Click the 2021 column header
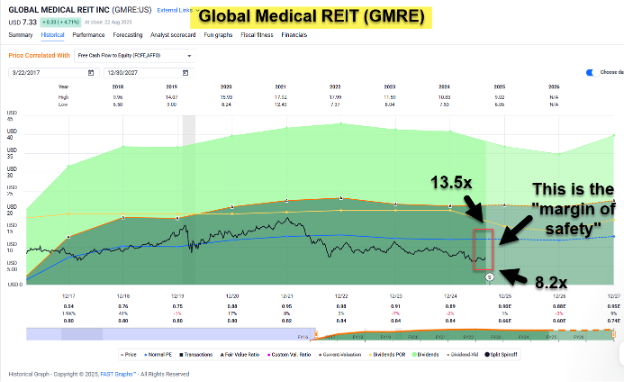The width and height of the screenshot is (624, 382). (x=281, y=87)
